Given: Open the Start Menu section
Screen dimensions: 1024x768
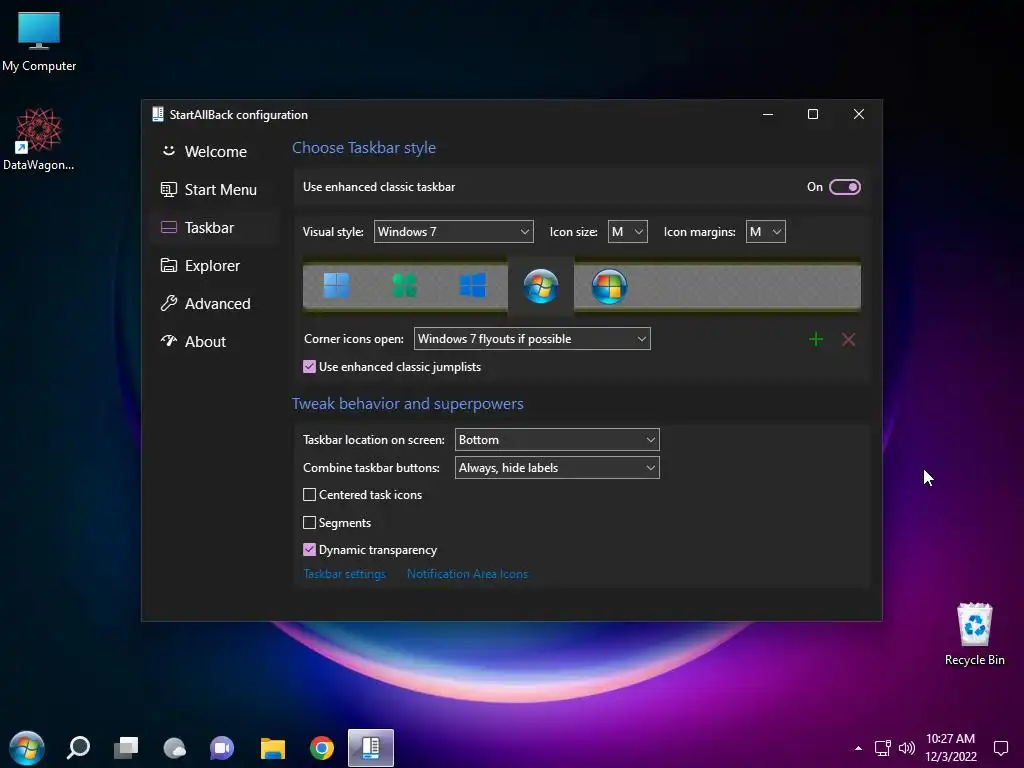Looking at the screenshot, I should [215, 189].
